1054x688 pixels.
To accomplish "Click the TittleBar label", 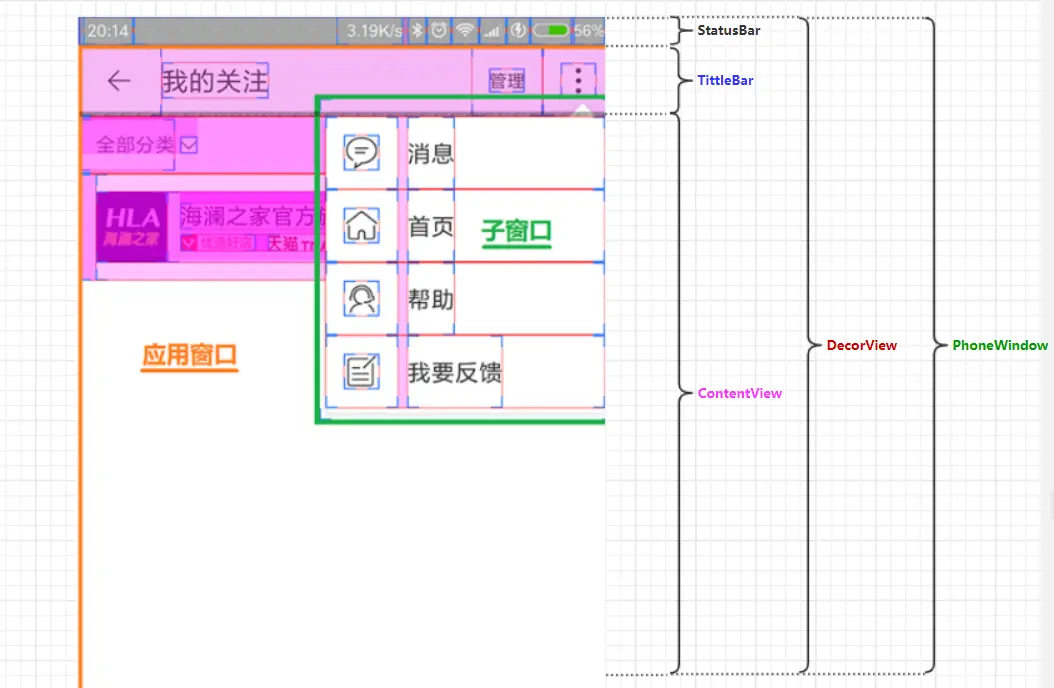I will click(x=725, y=81).
